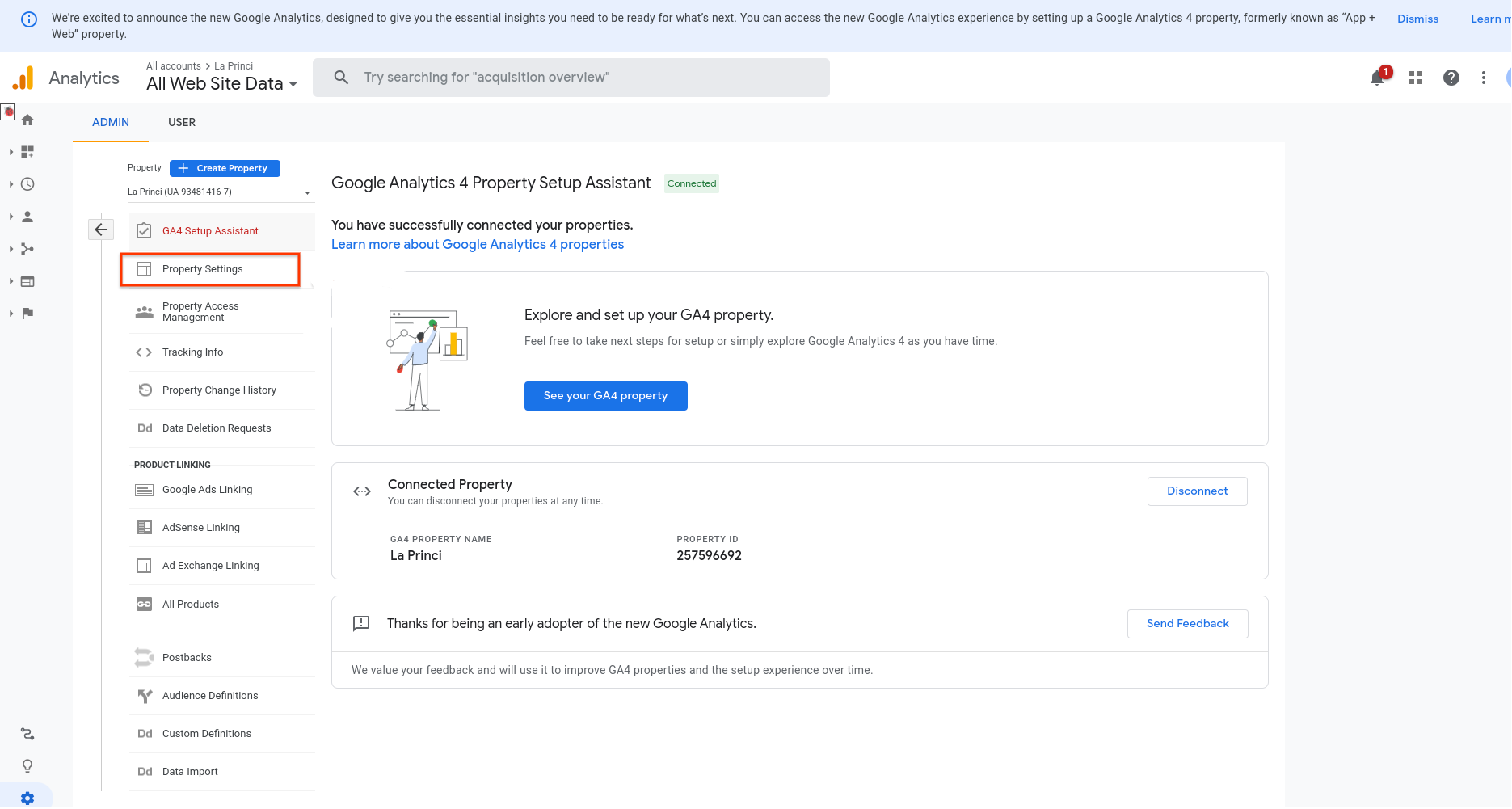
Task: Click the Google Analytics logo
Action: [x=24, y=78]
